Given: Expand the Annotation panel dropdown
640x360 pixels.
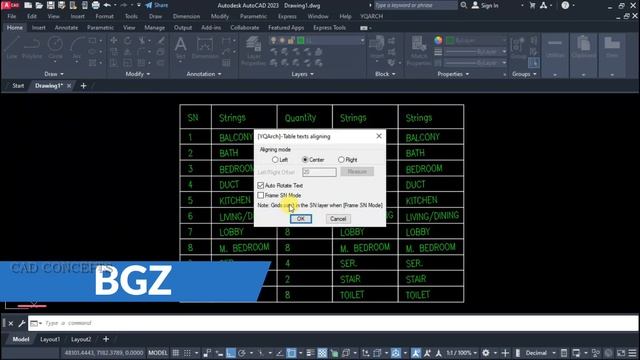Looking at the screenshot, I should [204, 74].
